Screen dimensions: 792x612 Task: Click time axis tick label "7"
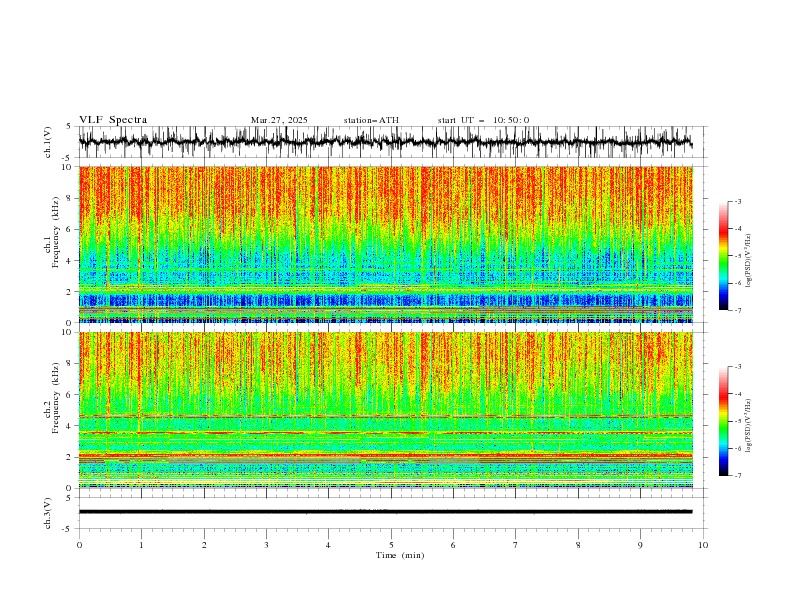coord(516,545)
